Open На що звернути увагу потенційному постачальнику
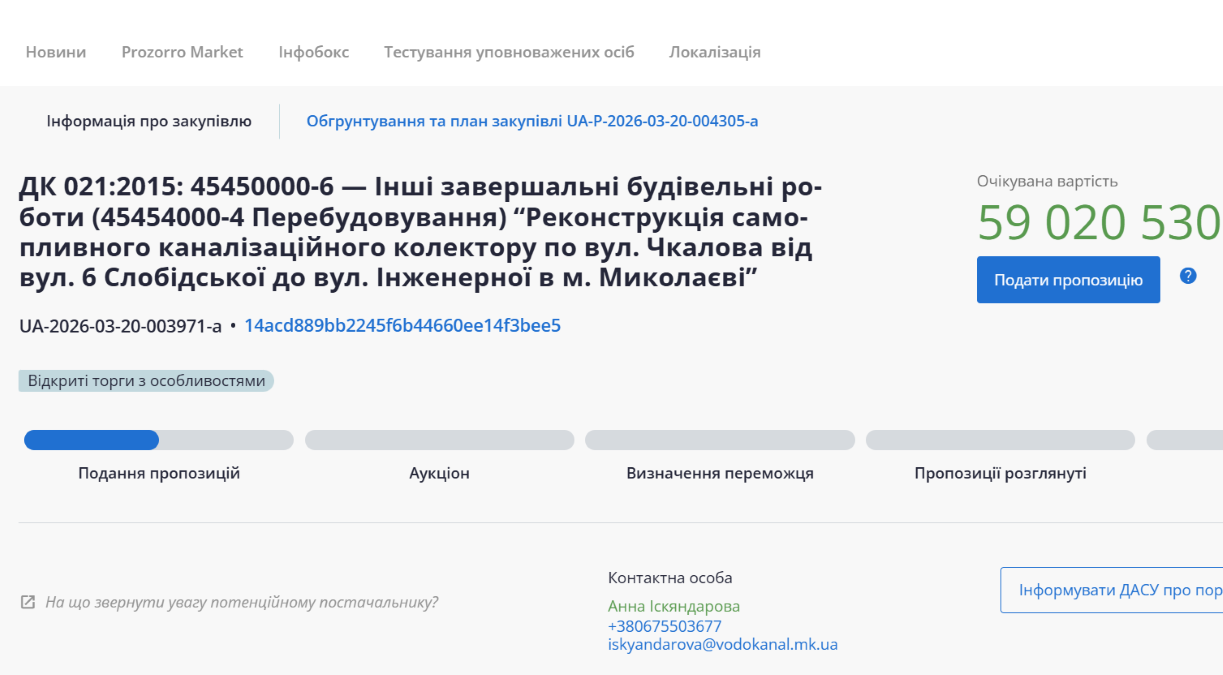Screen dimensions: 1223x675 point(241,603)
